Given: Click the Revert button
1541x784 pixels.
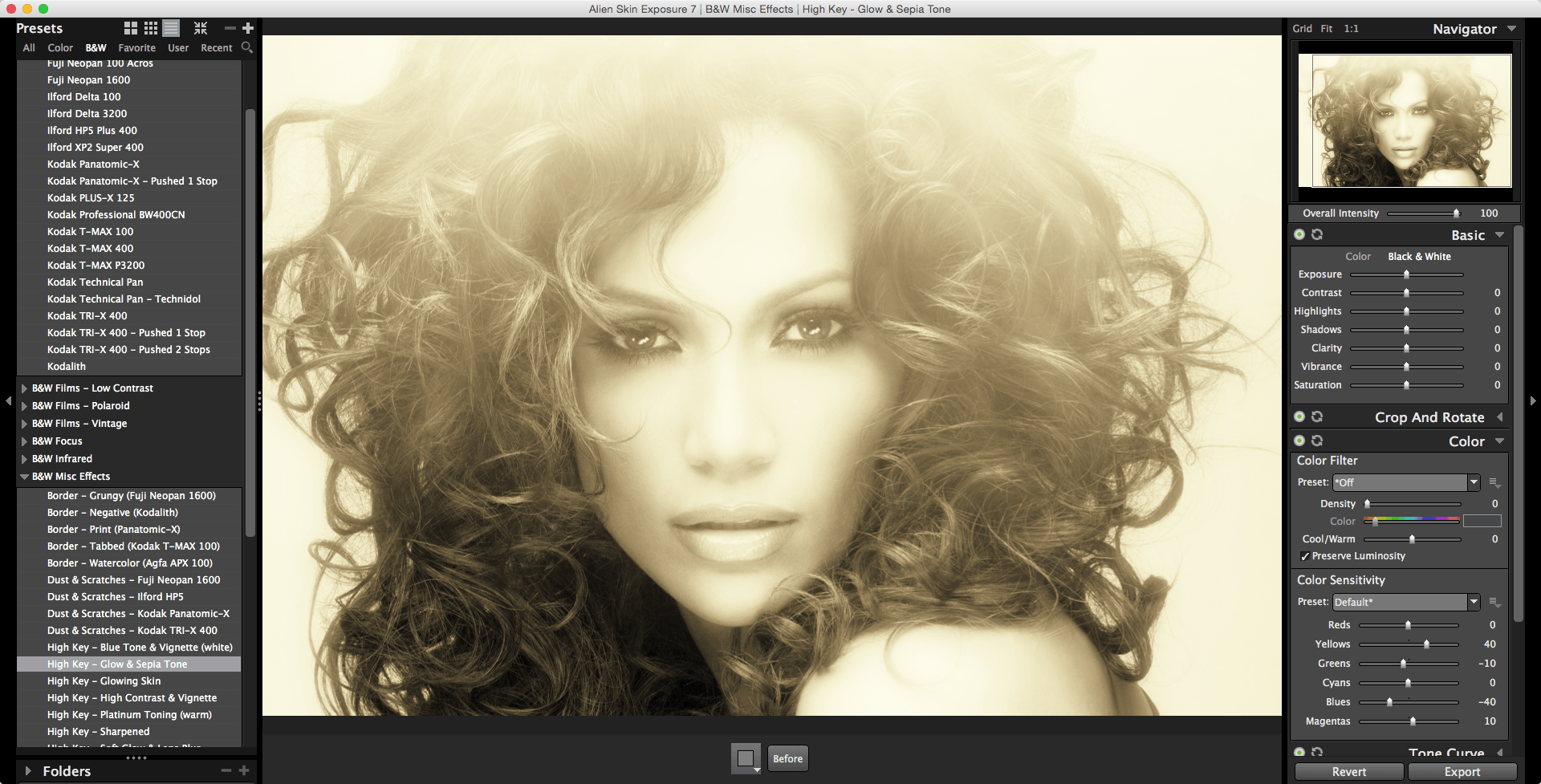Looking at the screenshot, I should (x=1349, y=772).
